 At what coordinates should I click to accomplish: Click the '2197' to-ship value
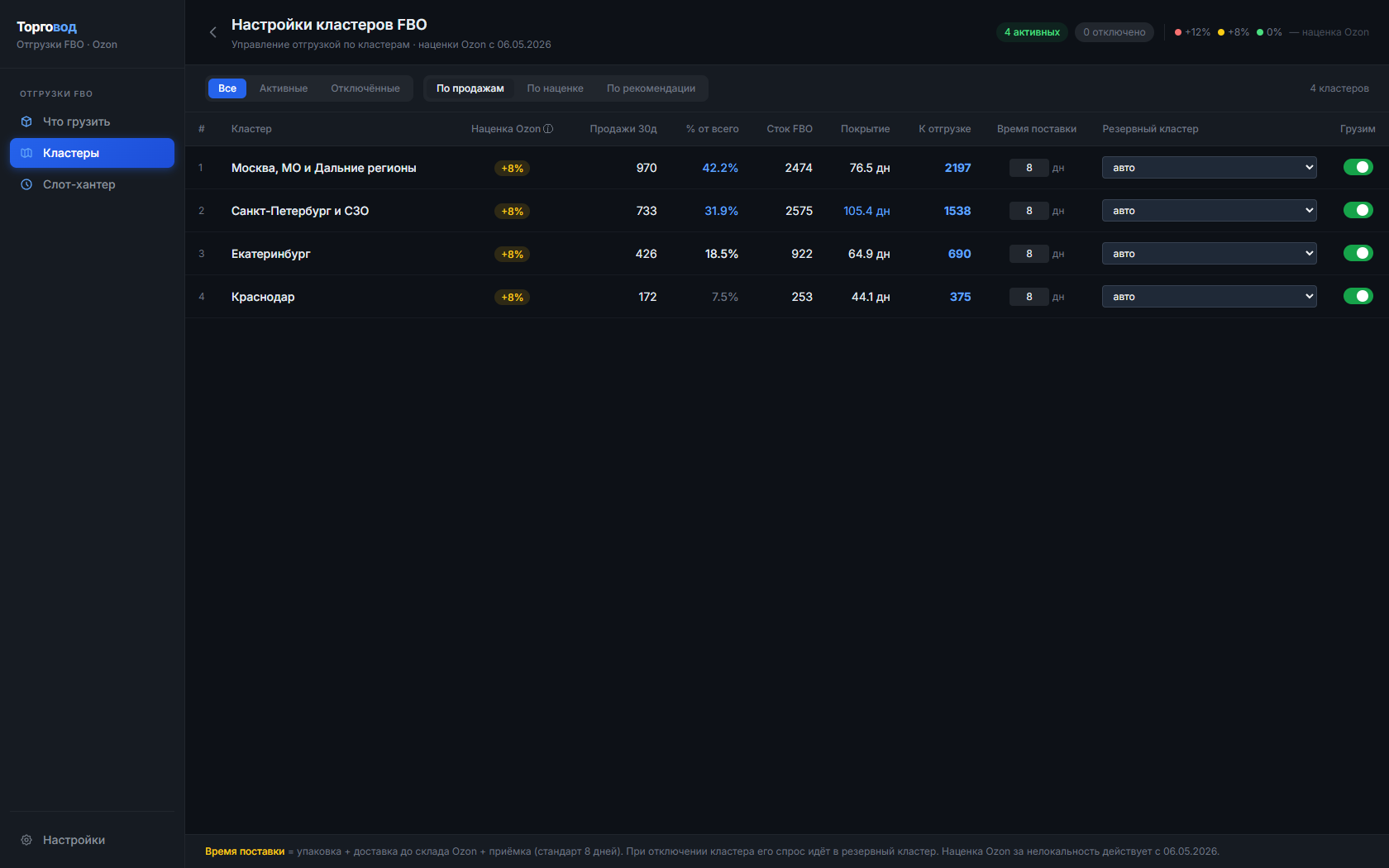tap(958, 168)
